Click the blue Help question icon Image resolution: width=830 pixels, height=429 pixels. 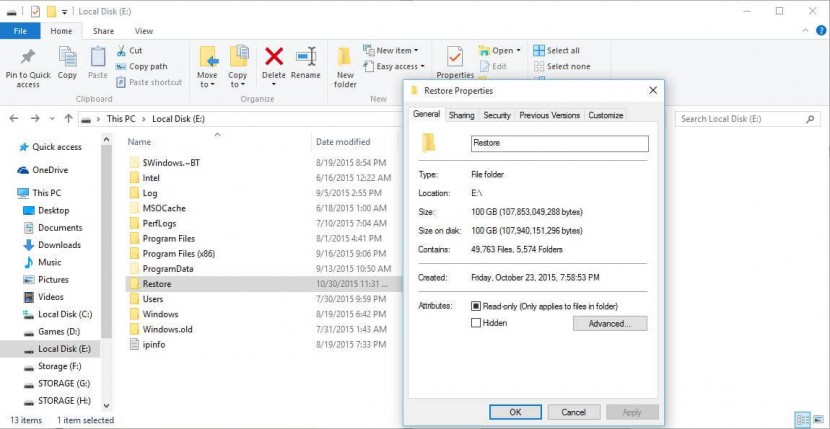(820, 31)
